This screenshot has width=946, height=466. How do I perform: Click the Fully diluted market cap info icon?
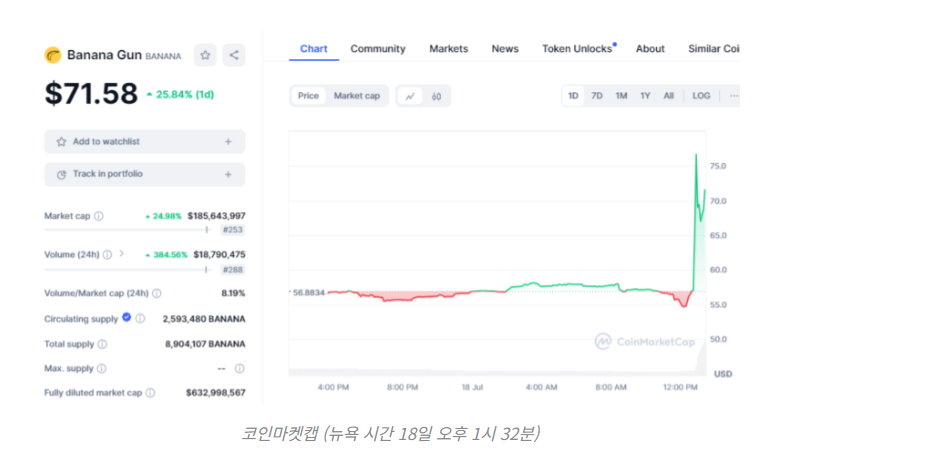(x=150, y=393)
